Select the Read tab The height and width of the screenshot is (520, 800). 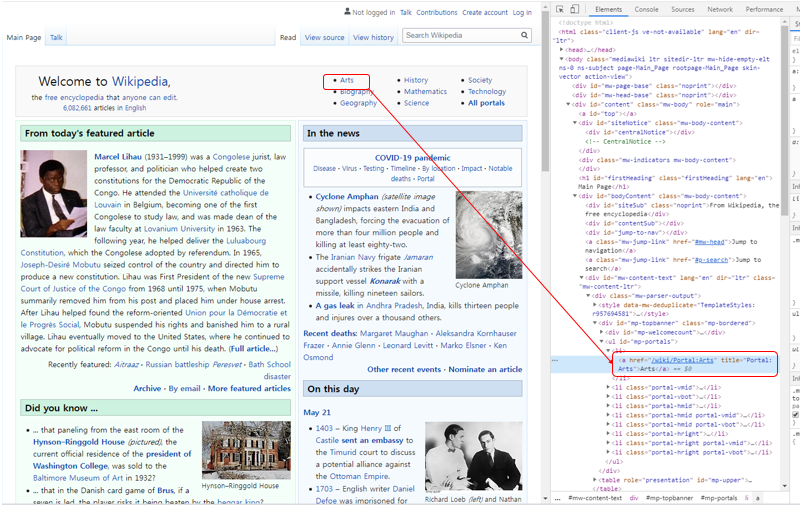(x=288, y=37)
